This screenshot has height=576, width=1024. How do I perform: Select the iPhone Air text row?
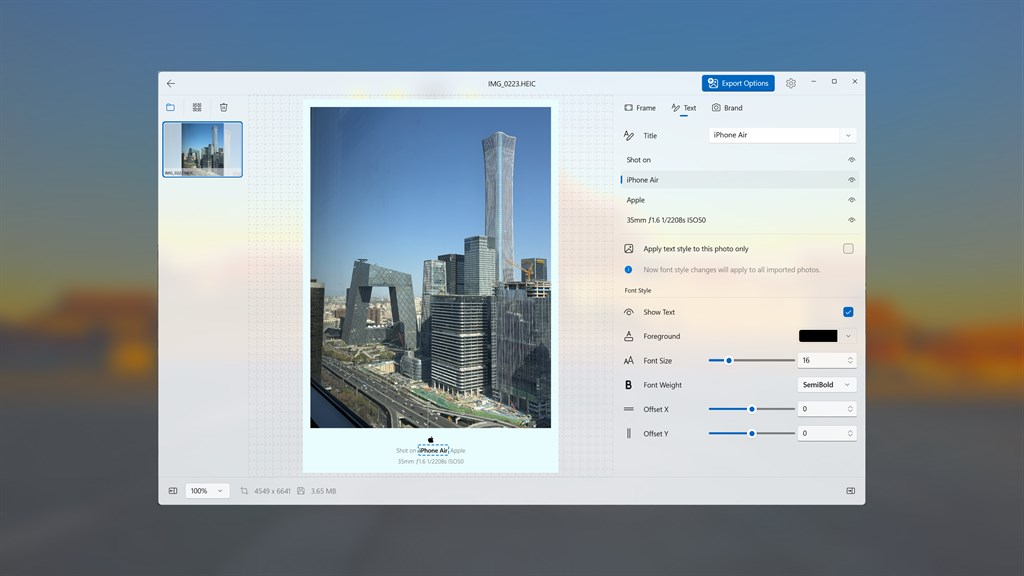[x=739, y=180]
